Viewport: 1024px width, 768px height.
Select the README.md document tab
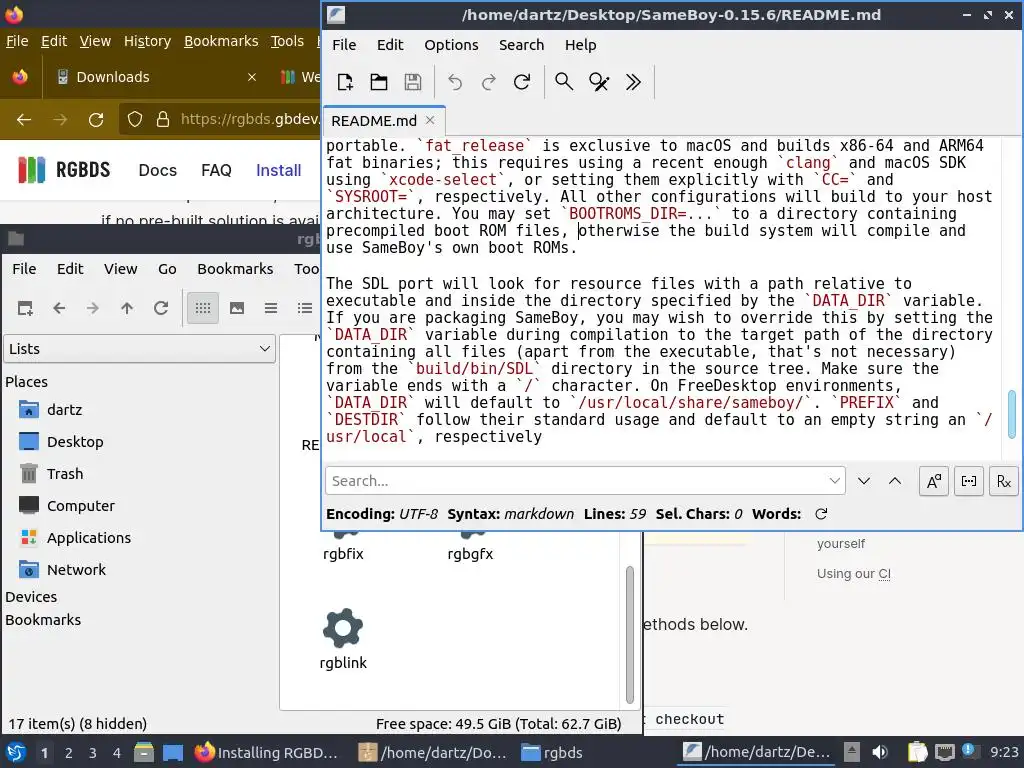coord(374,121)
